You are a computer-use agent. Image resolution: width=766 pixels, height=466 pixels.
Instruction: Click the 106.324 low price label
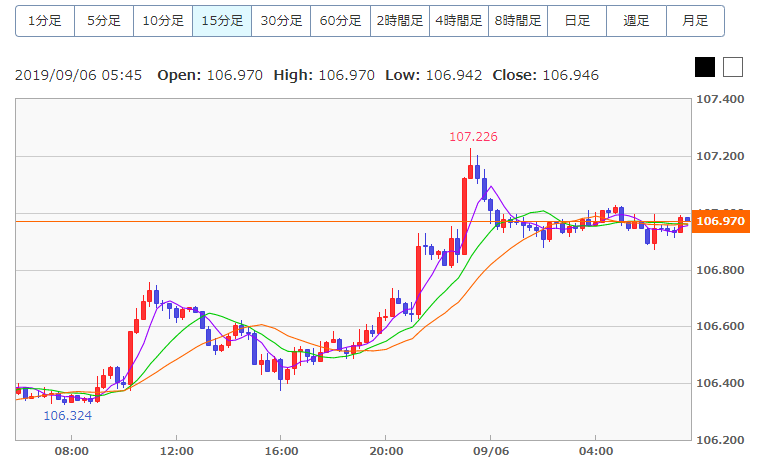click(67, 416)
